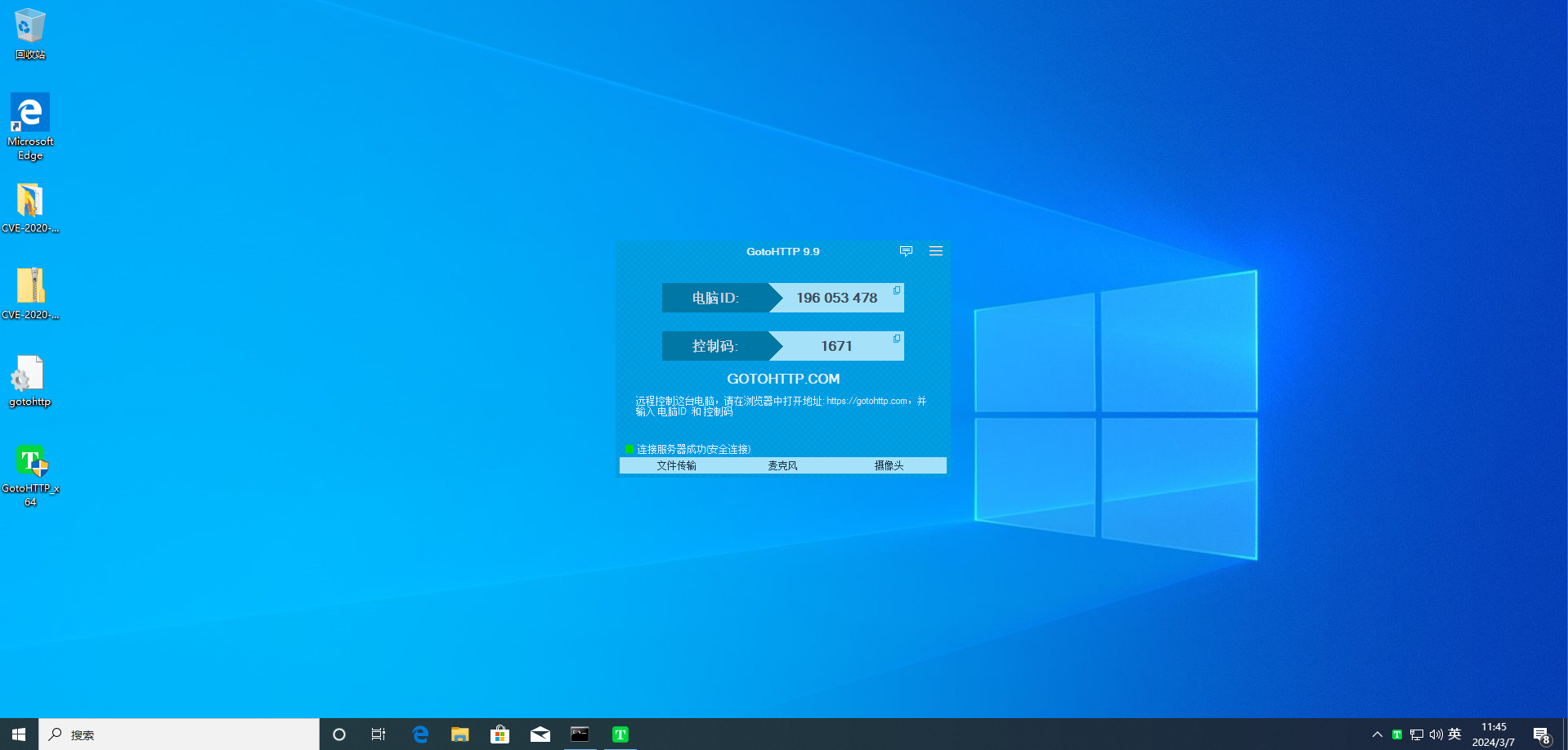Image resolution: width=1568 pixels, height=750 pixels.
Task: Open Cortana from the taskbar
Action: point(339,734)
